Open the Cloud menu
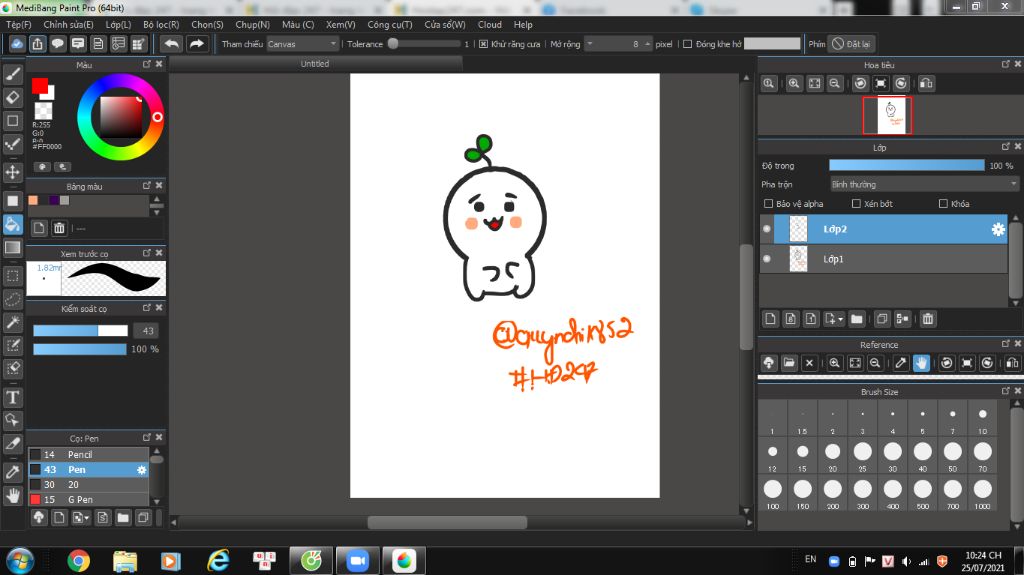 point(490,24)
